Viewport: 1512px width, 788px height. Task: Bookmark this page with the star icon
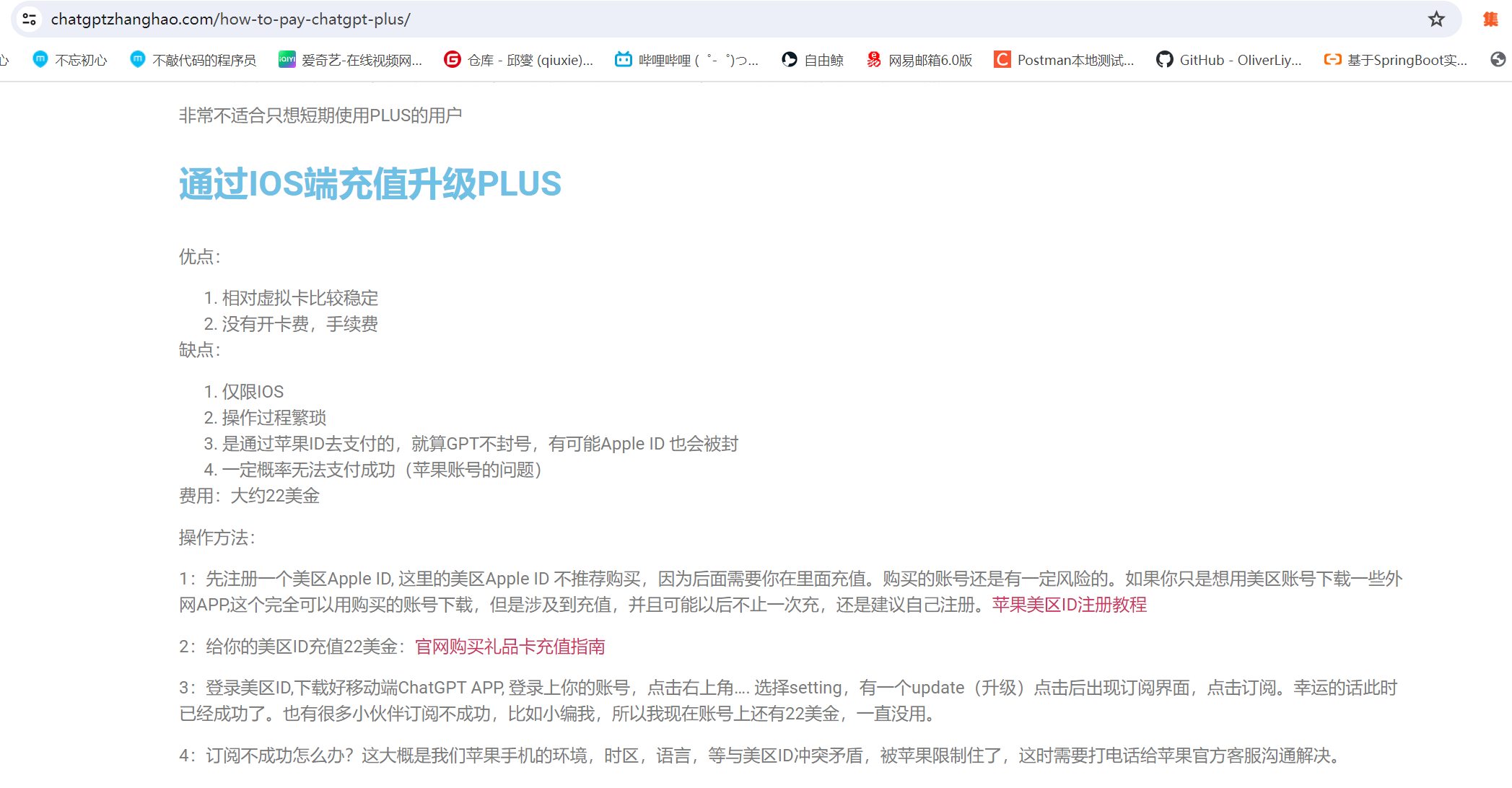[x=1436, y=19]
